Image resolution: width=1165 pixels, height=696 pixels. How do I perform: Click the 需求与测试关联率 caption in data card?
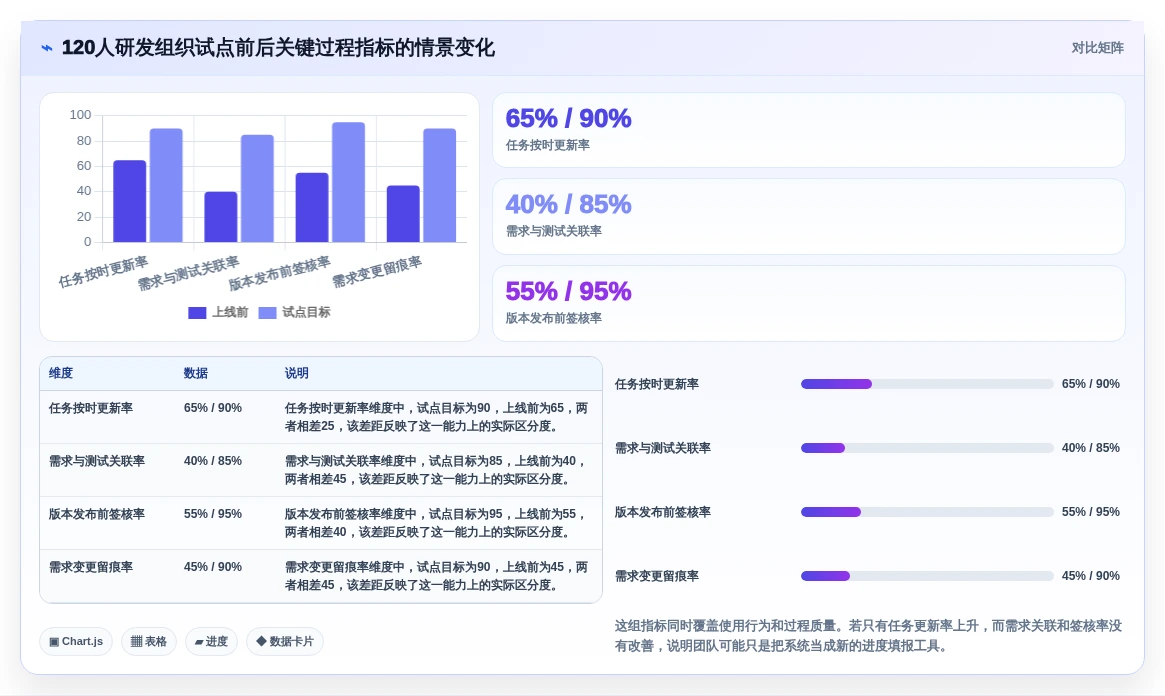pyautogui.click(x=554, y=232)
